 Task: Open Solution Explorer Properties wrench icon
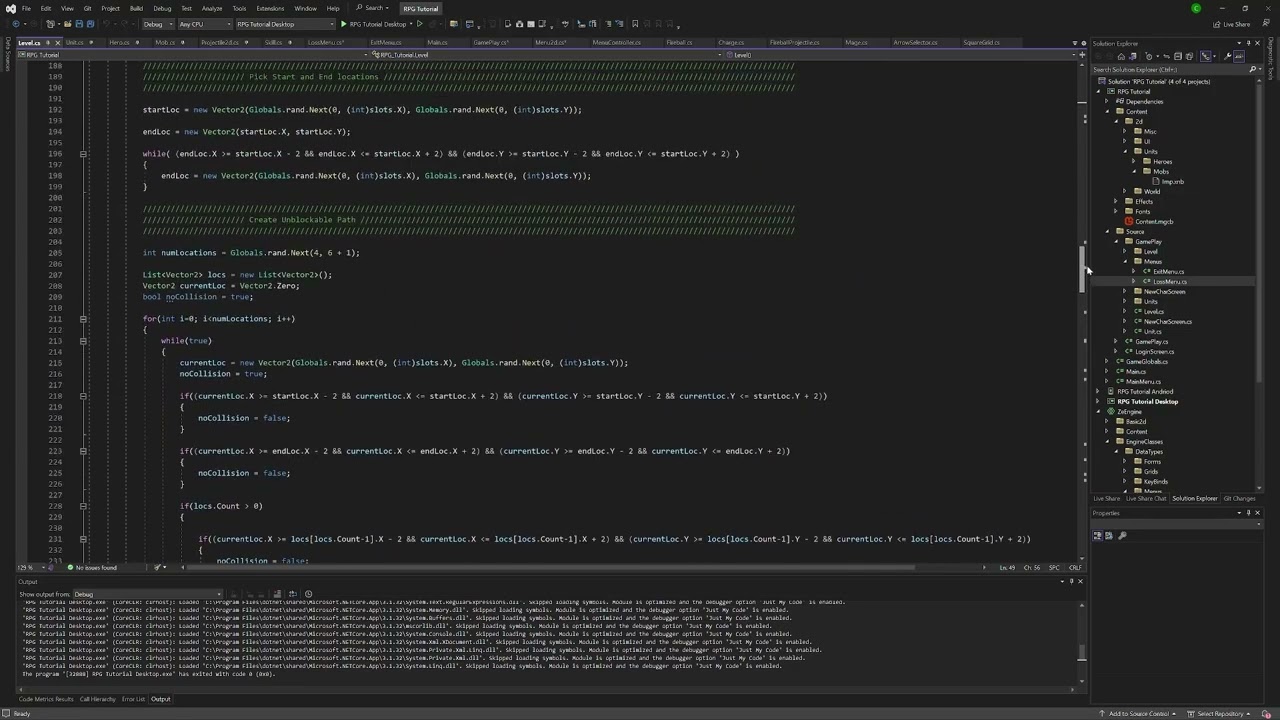click(1227, 57)
